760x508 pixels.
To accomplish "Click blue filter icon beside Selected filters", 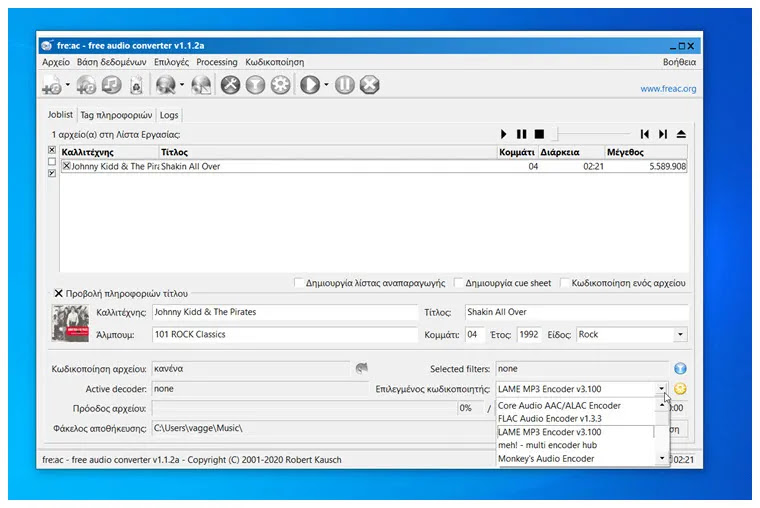I will pyautogui.click(x=680, y=369).
